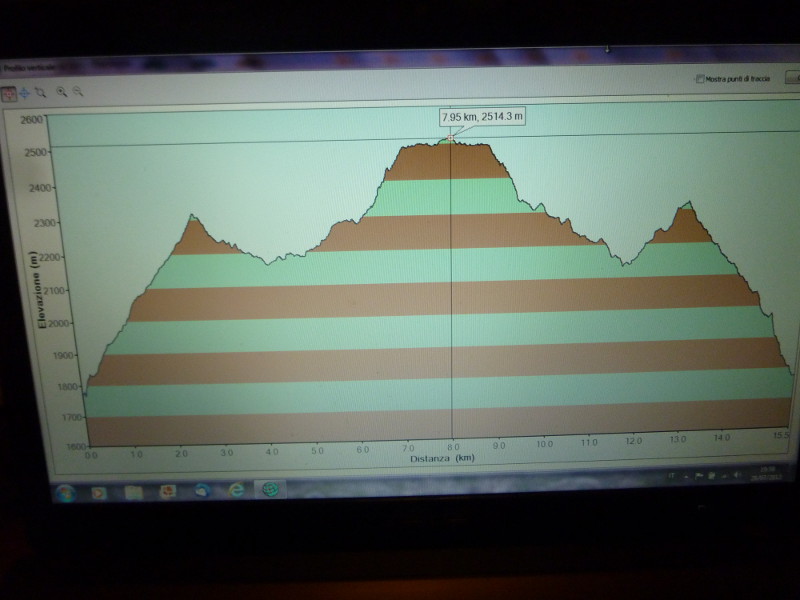Click the zoom in magnifier icon
This screenshot has width=800, height=600.
point(62,92)
